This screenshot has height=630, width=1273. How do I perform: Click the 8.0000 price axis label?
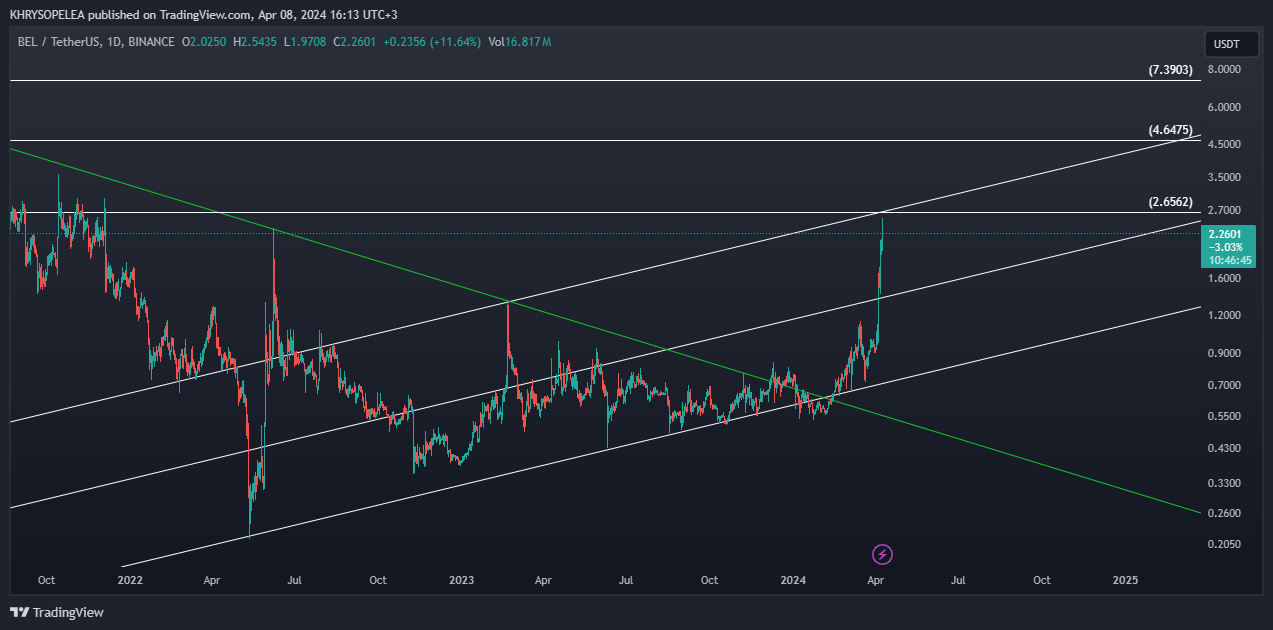(x=1225, y=69)
